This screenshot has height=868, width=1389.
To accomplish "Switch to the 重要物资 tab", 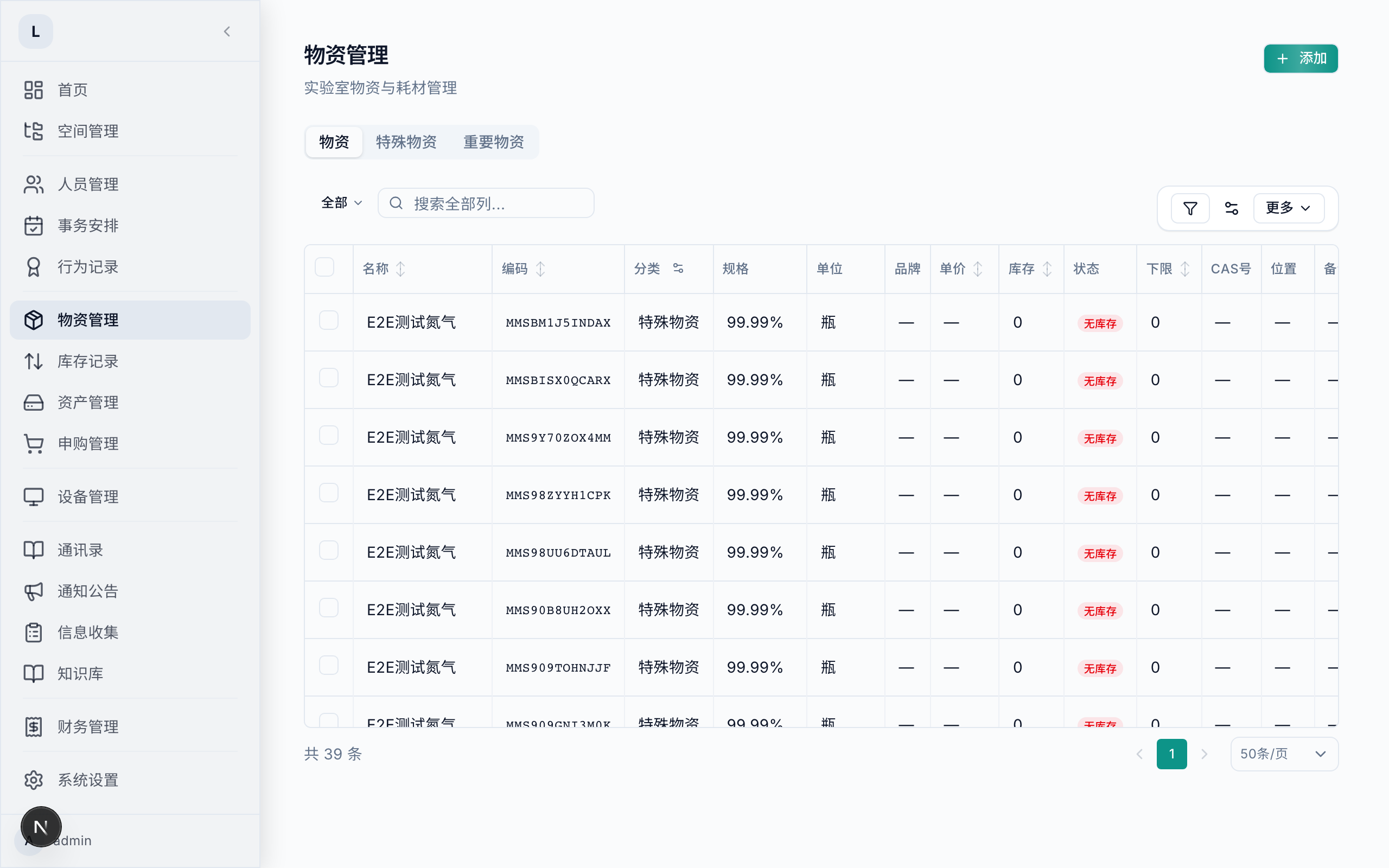I will 494,142.
